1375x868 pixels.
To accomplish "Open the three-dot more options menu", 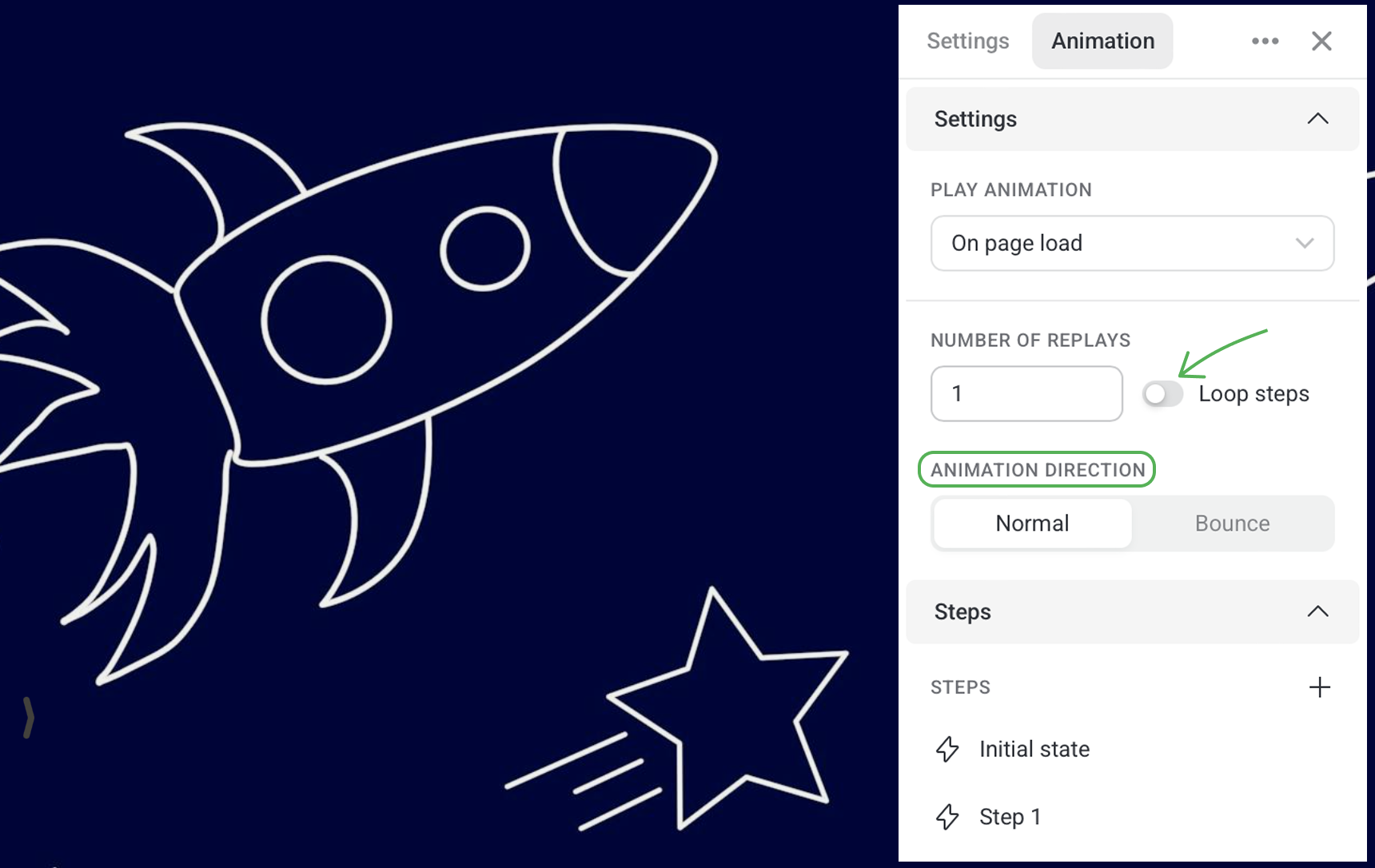I will click(x=1265, y=41).
